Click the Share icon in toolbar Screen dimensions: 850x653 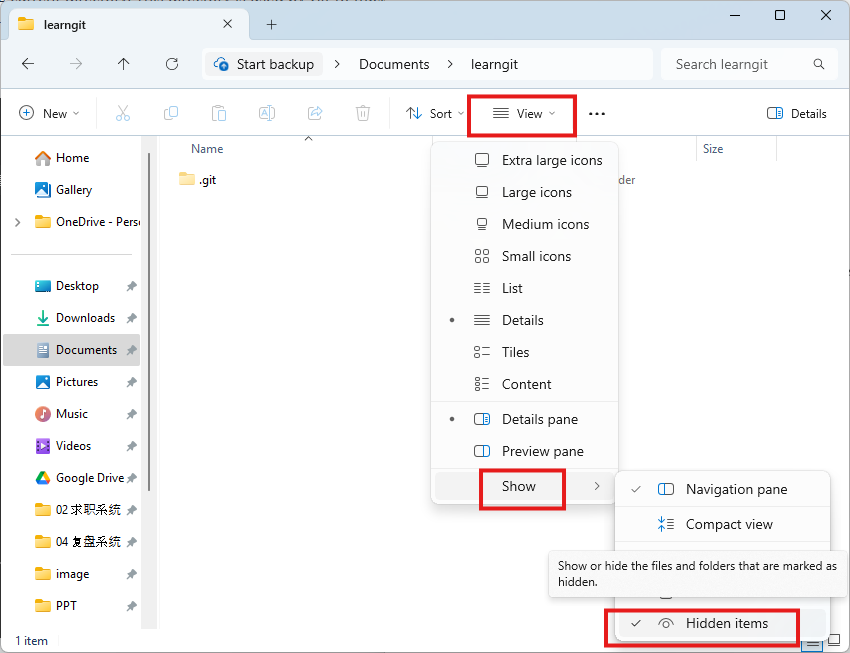(x=315, y=114)
